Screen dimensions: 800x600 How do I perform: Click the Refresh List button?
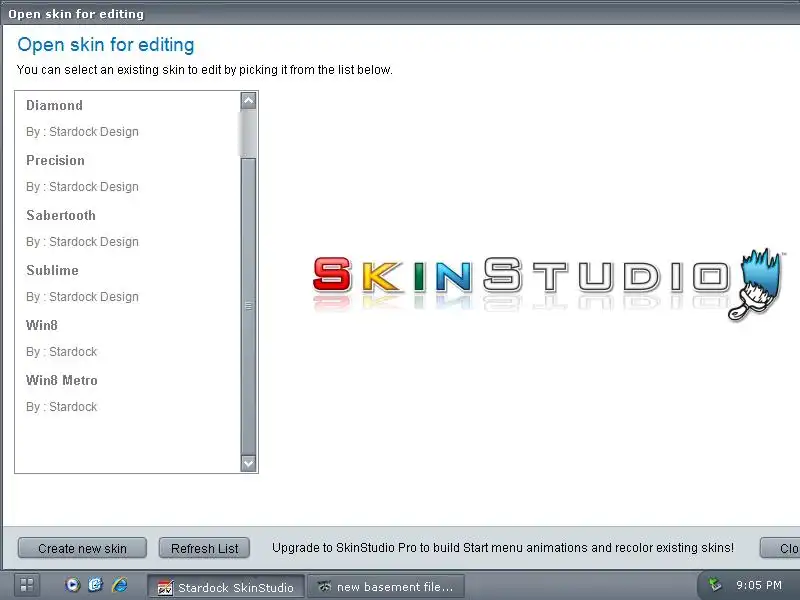coord(204,548)
